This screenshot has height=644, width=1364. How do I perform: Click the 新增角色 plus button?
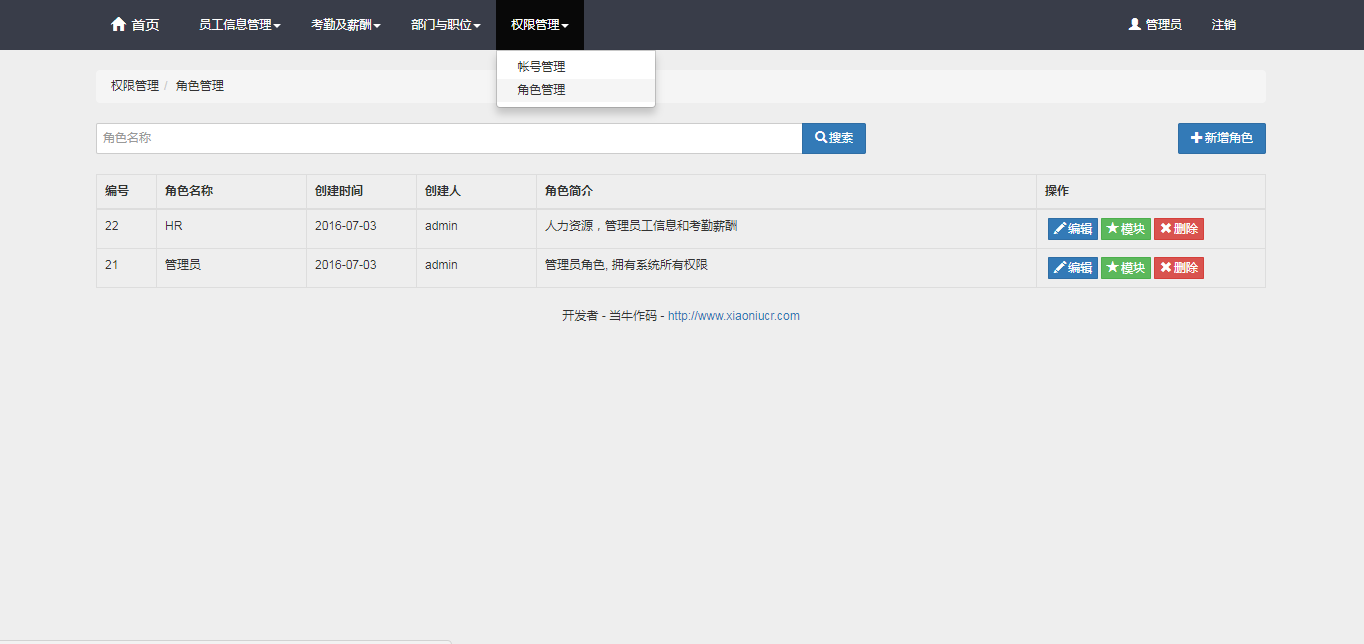1221,138
